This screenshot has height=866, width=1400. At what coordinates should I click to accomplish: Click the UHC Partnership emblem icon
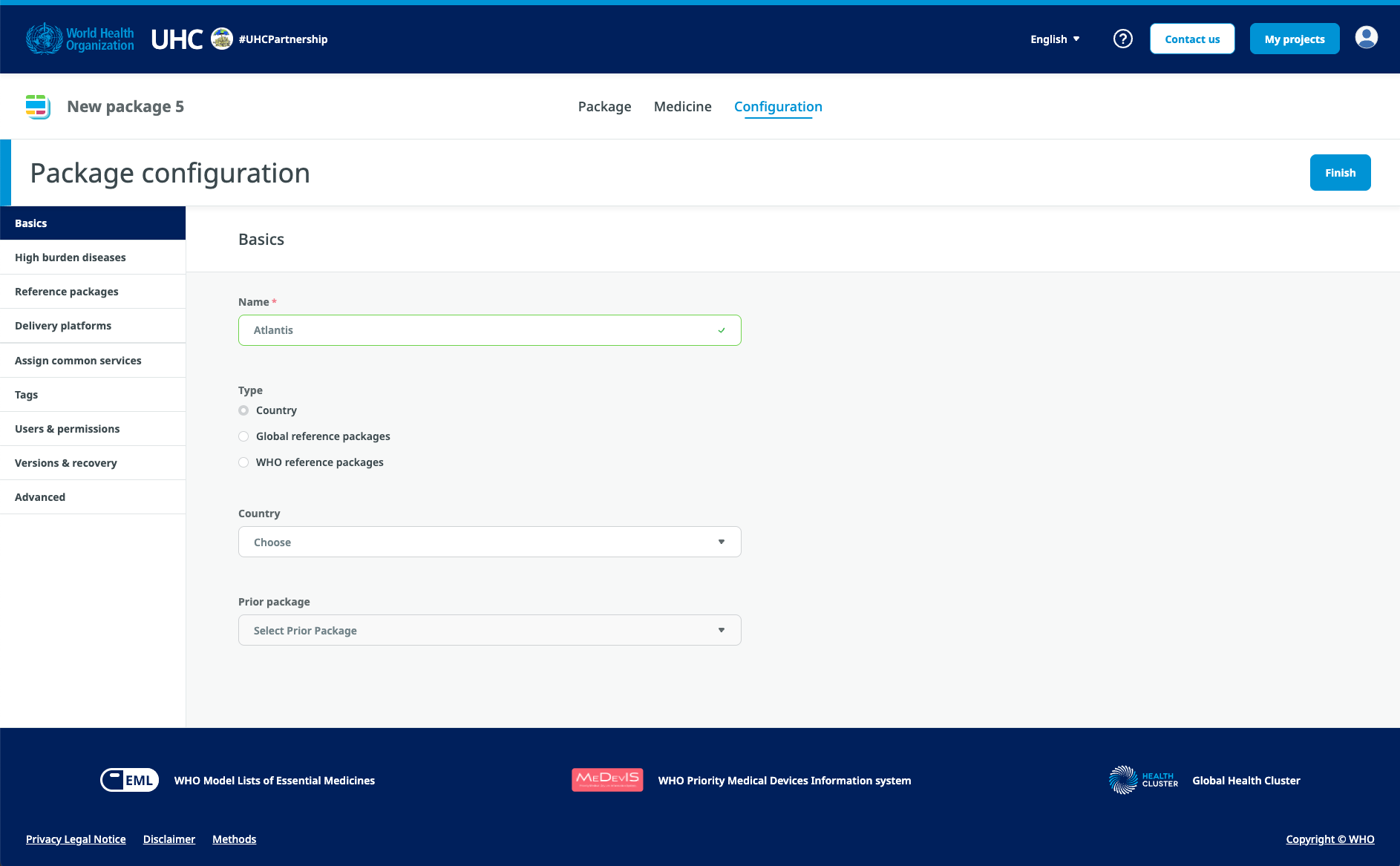coord(221,39)
